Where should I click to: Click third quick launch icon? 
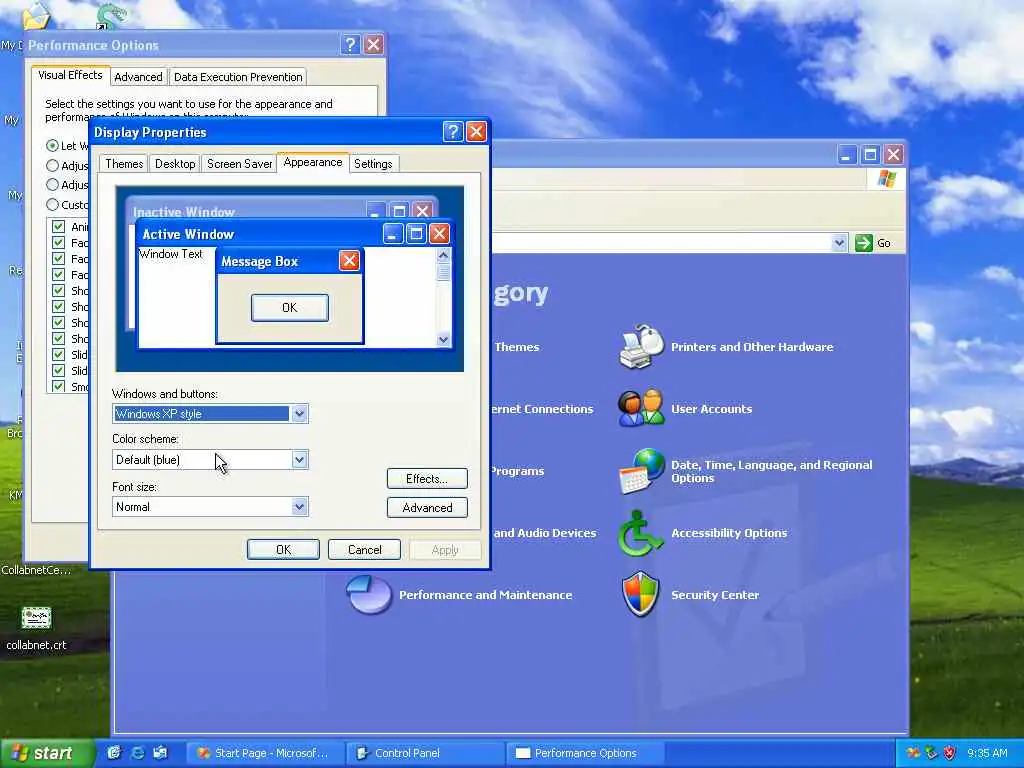pos(160,753)
